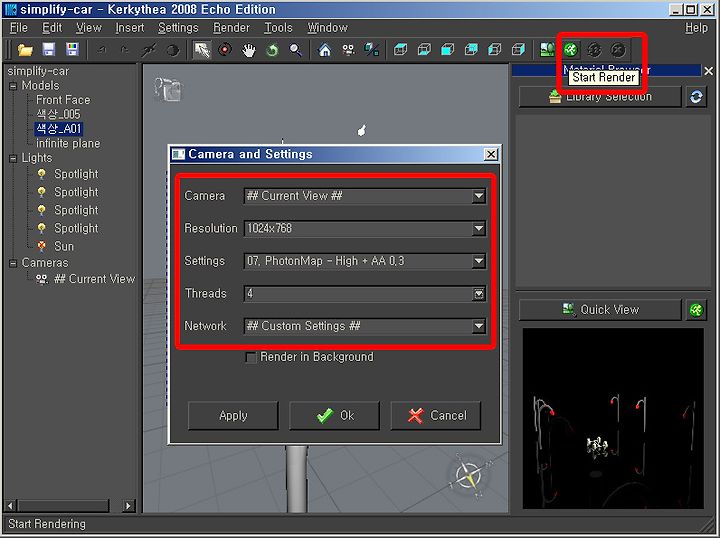Collapse the Cameras tree node
This screenshot has width=720, height=538.
13,263
